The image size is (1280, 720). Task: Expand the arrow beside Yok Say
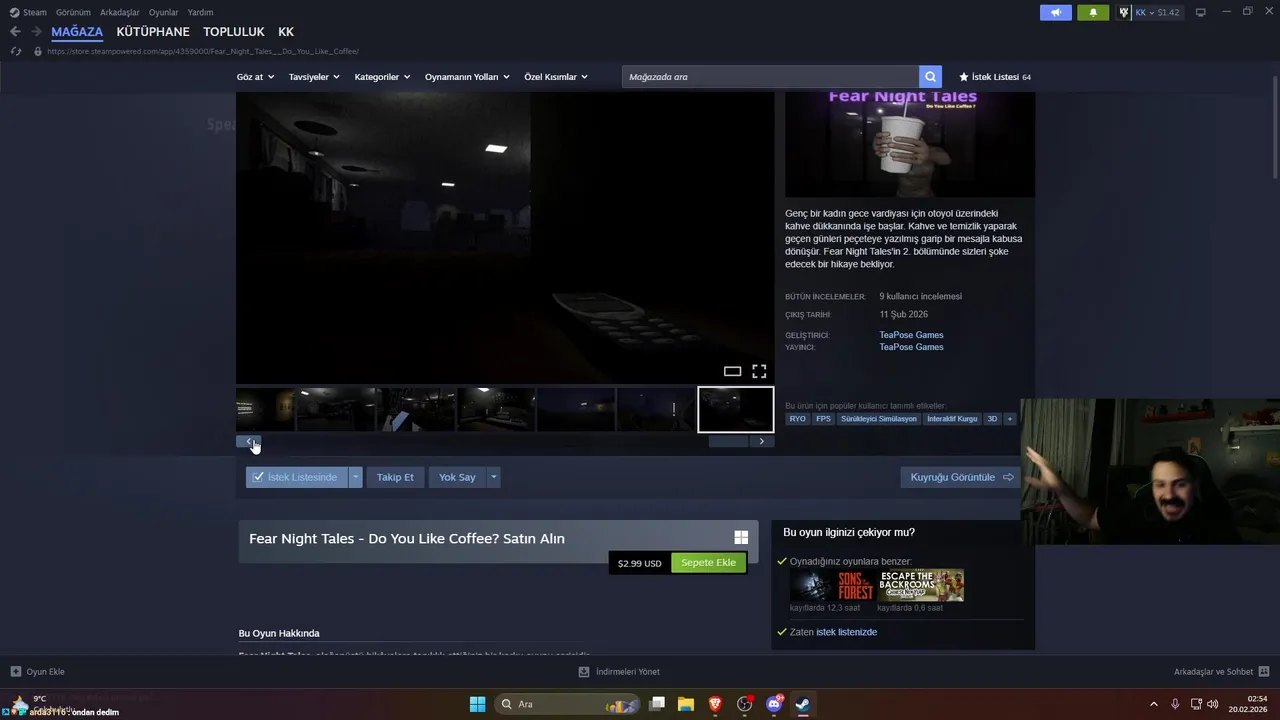(x=494, y=477)
